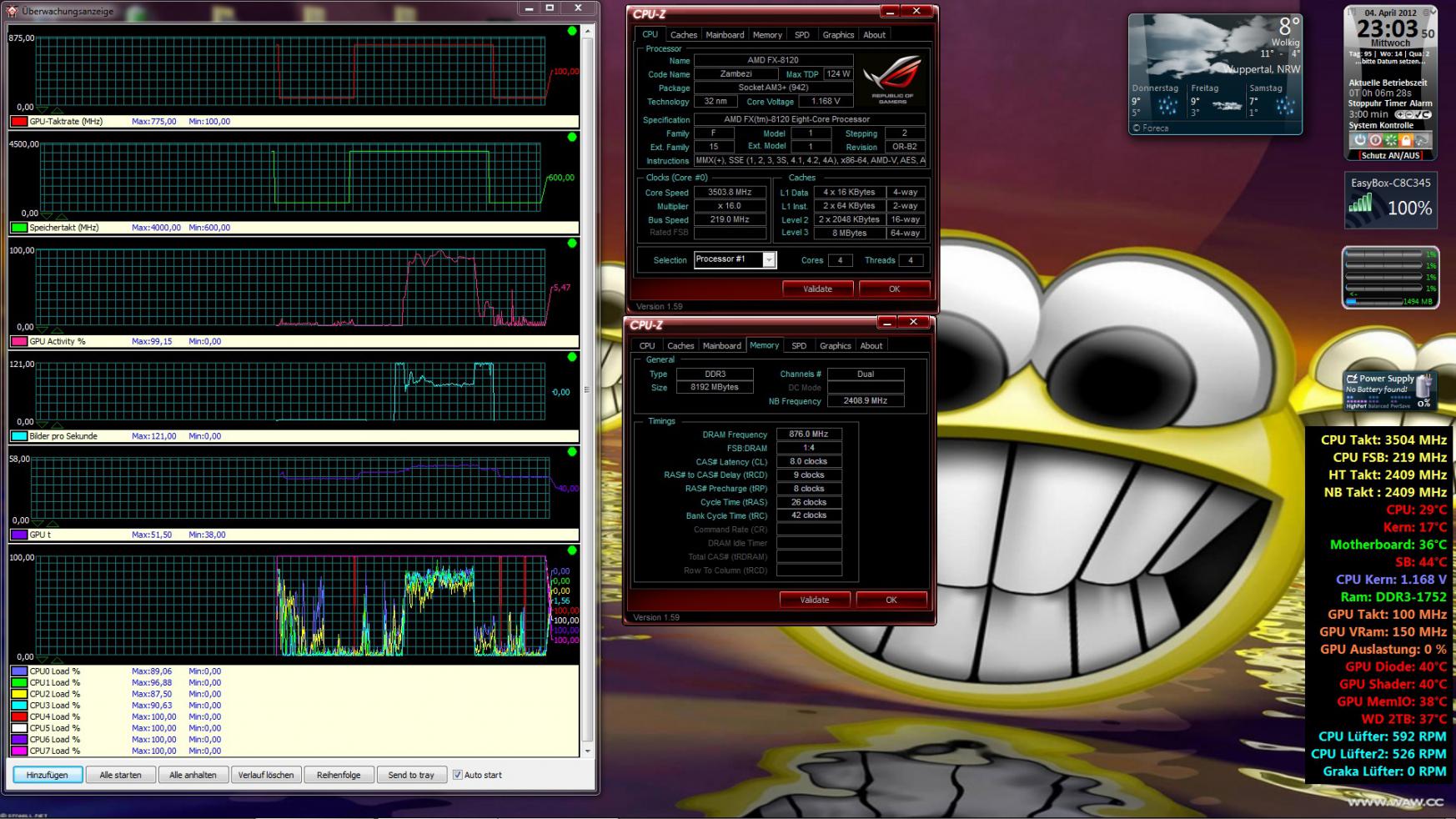The height and width of the screenshot is (819, 1456).
Task: Open SPD tab in the upper CPU-Z window
Action: (x=801, y=35)
